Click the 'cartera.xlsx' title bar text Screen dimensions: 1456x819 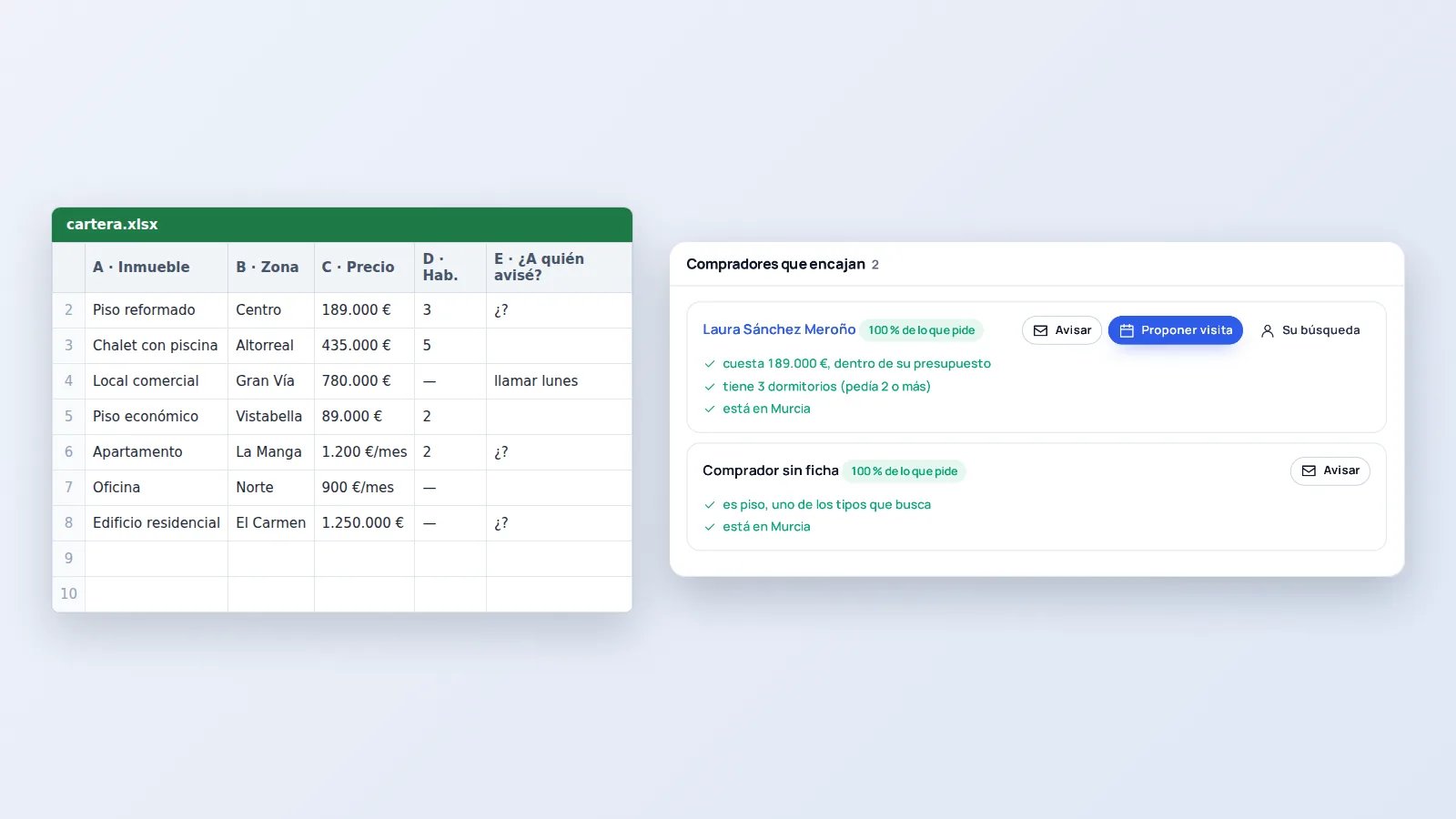[x=112, y=225]
